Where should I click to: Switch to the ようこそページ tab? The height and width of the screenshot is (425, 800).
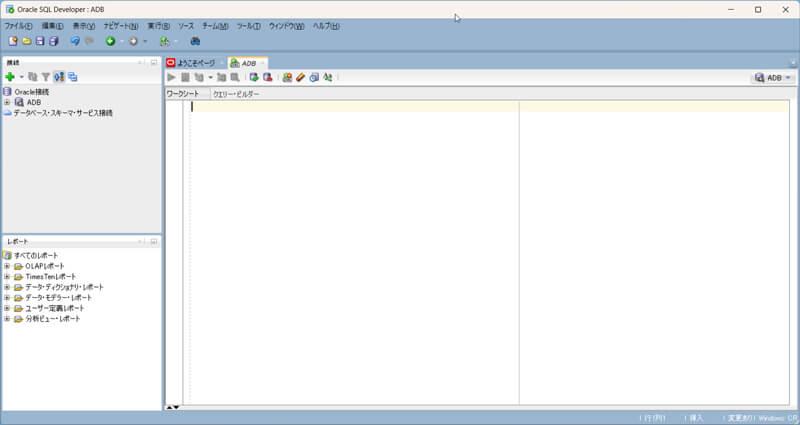pos(196,63)
